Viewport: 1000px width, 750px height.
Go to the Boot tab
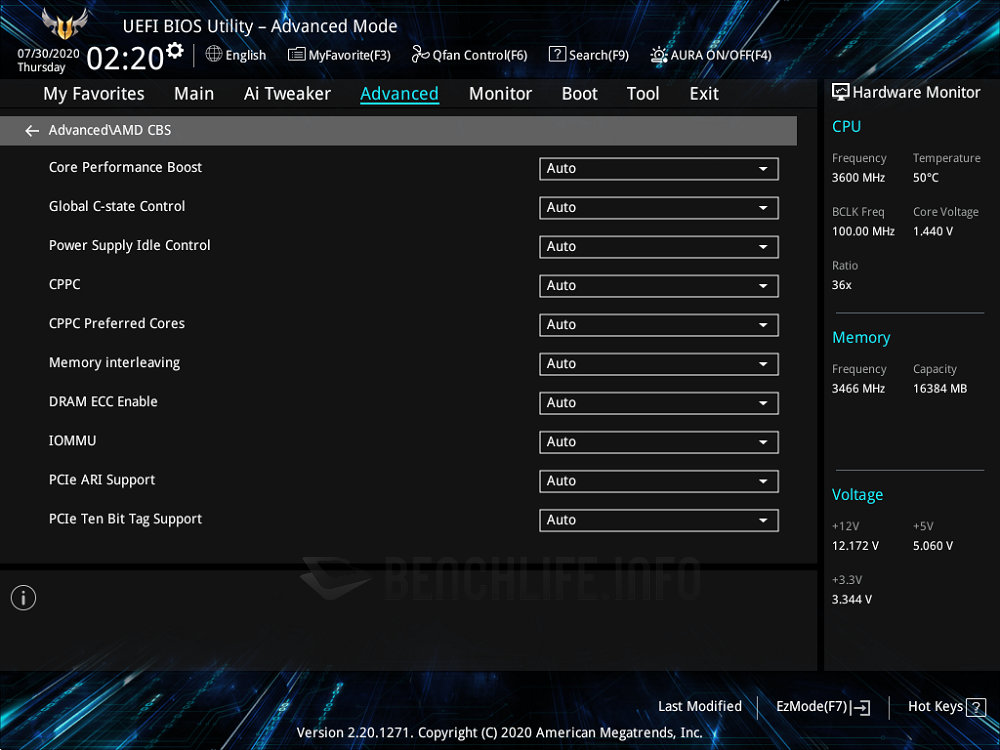tap(579, 94)
